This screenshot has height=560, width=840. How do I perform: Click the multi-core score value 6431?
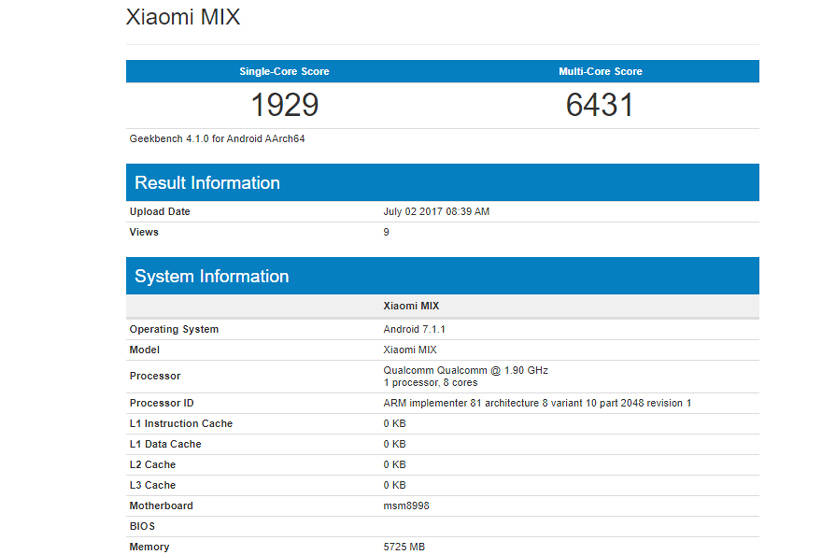tap(600, 104)
